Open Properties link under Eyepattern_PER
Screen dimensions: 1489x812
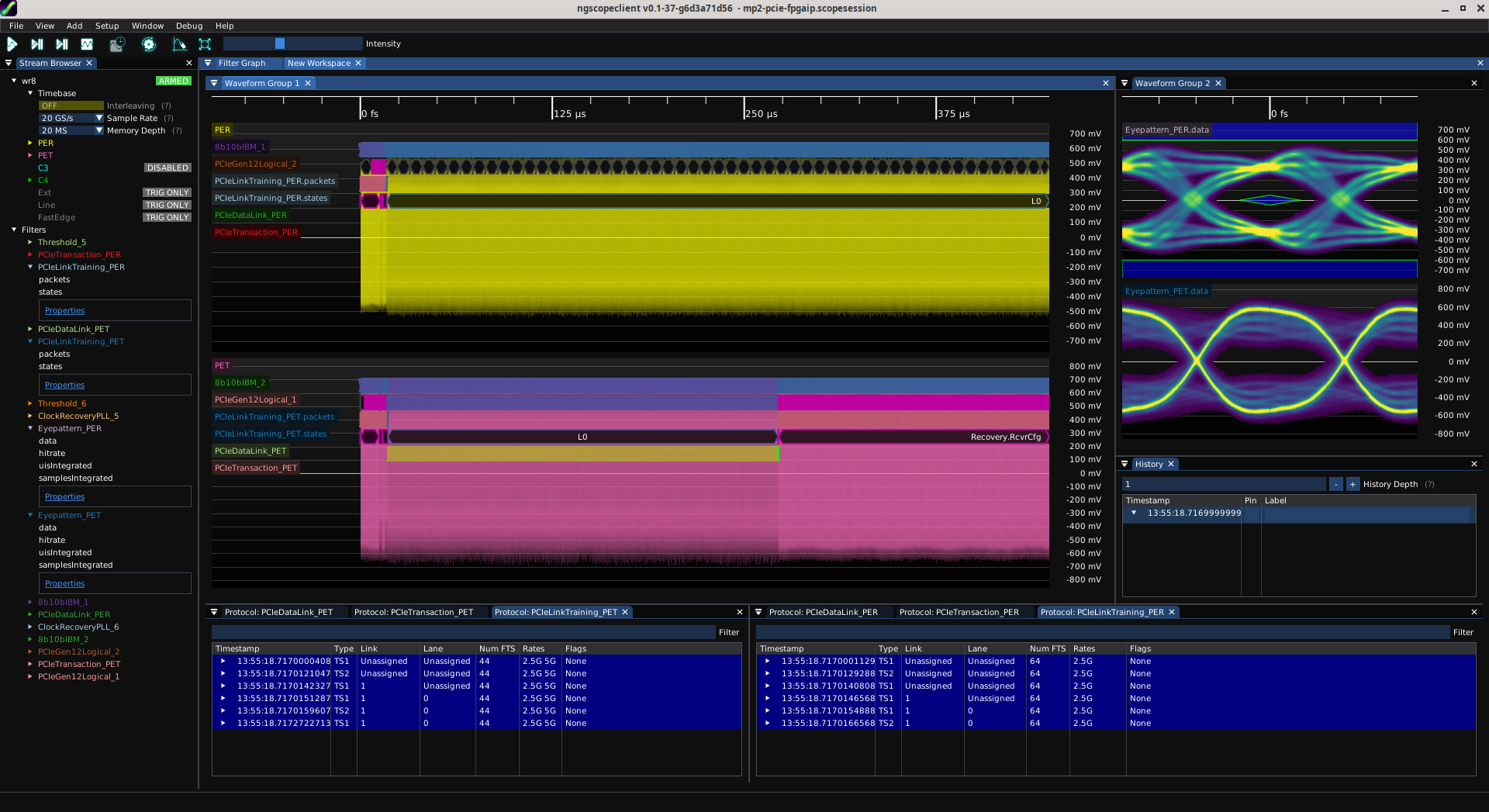click(64, 497)
